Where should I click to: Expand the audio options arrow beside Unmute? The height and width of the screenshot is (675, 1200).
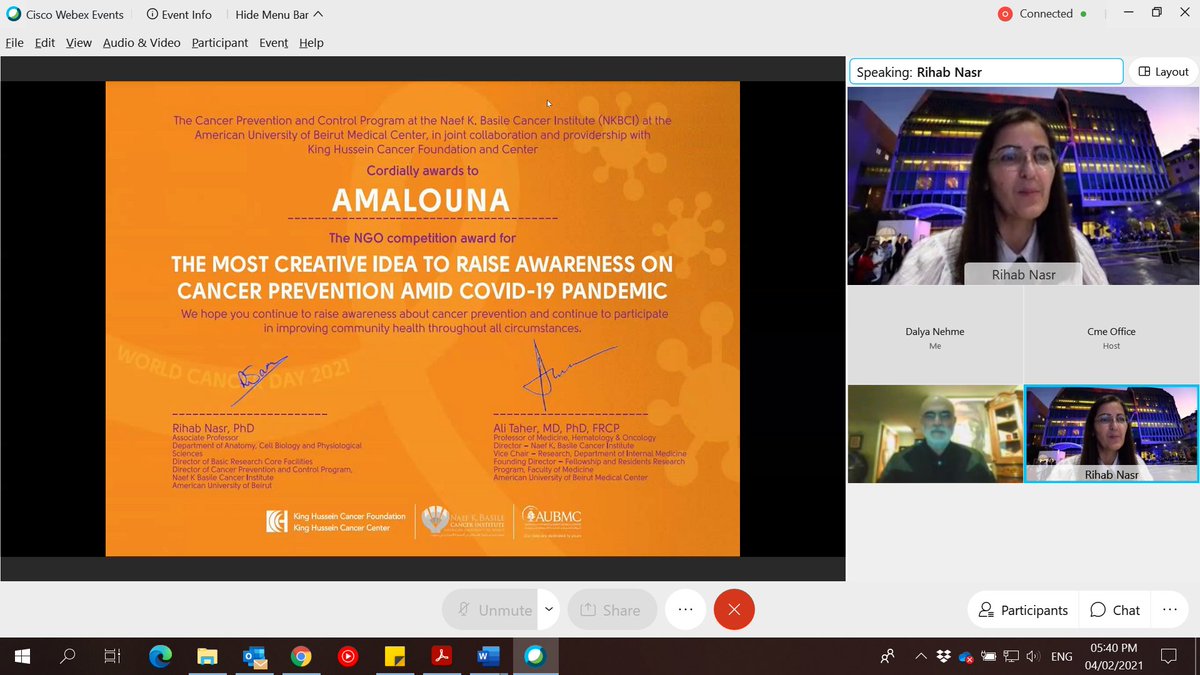coord(549,609)
